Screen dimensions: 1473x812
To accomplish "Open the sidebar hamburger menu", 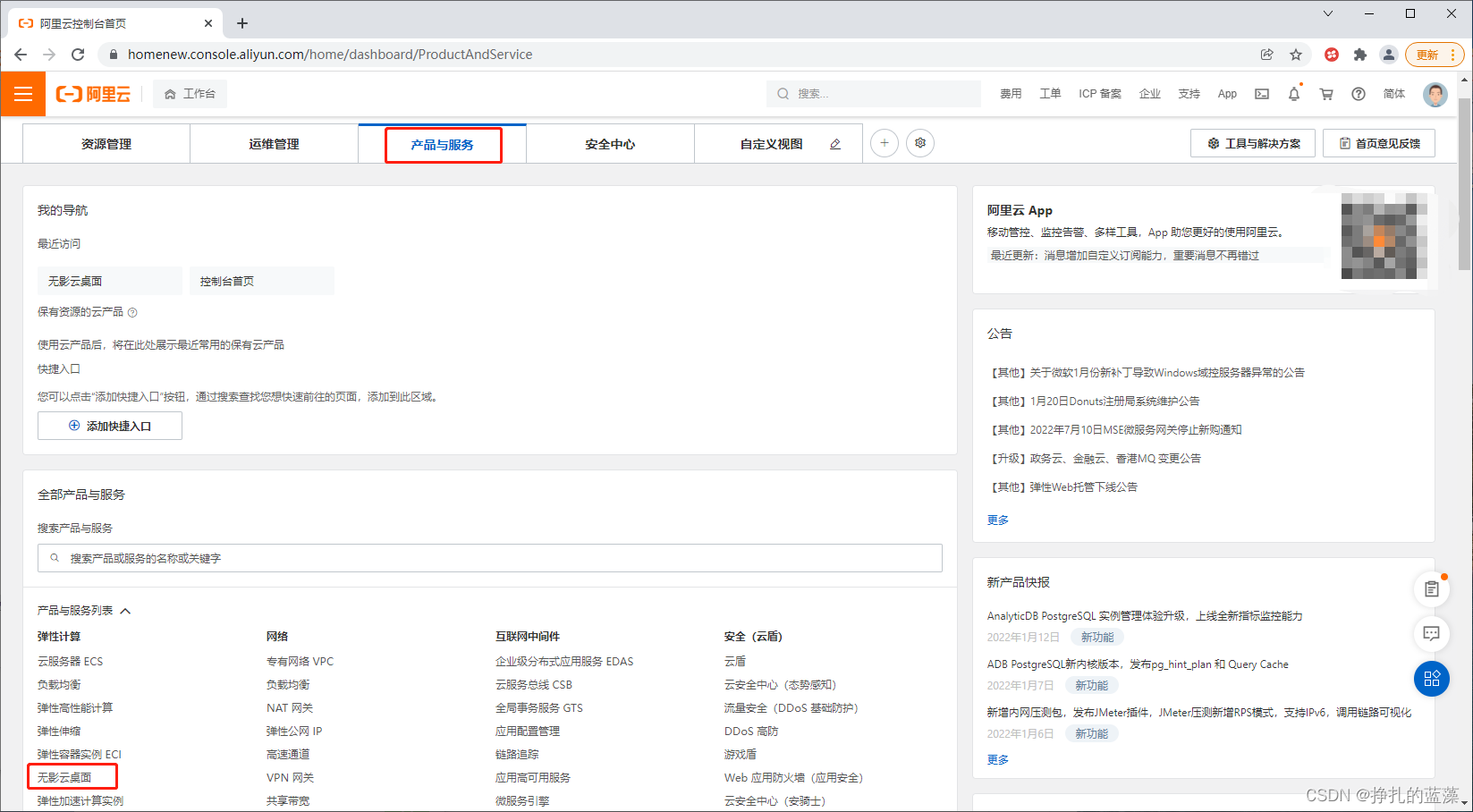I will click(x=22, y=93).
